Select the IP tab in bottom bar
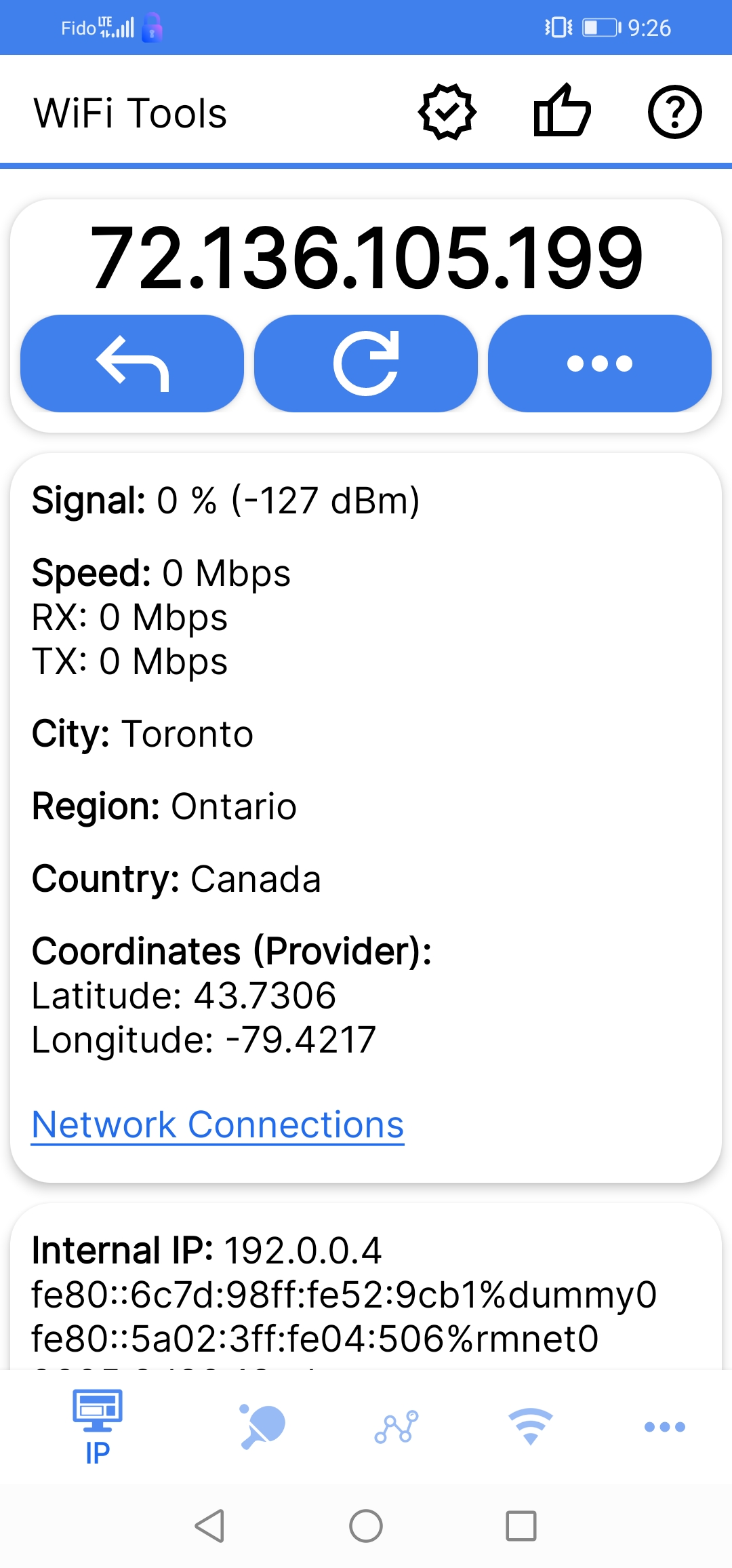The image size is (732, 1568). tap(98, 1426)
